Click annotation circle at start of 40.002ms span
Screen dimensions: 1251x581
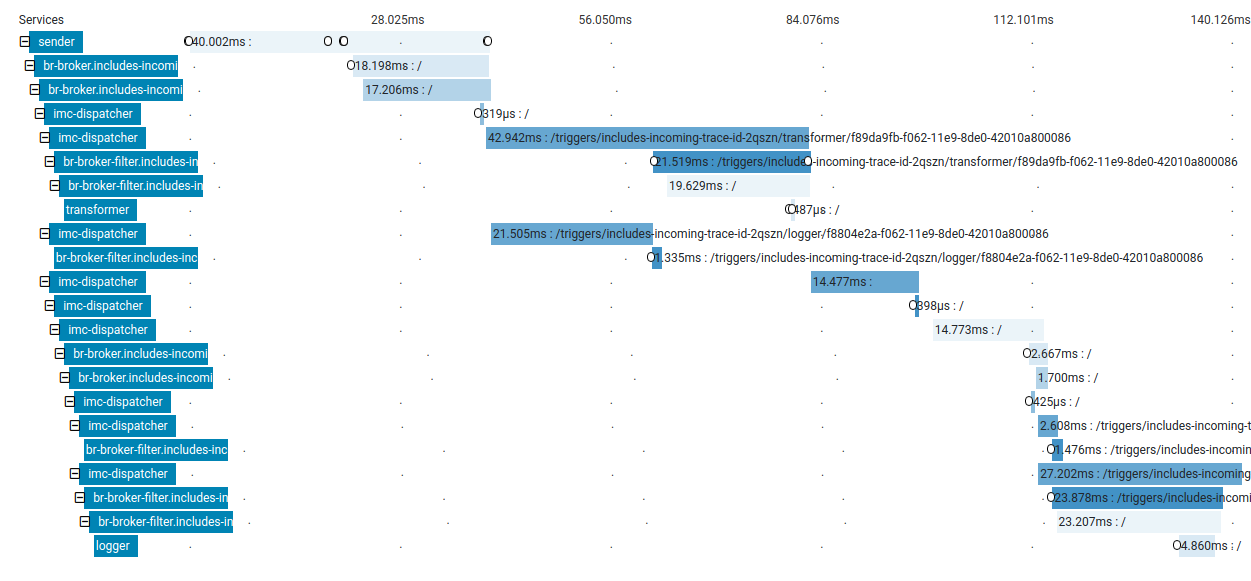pos(188,41)
